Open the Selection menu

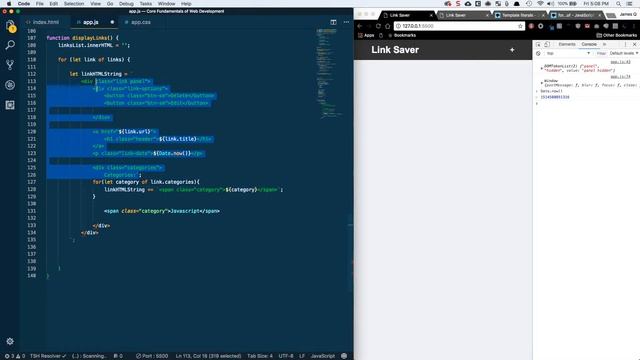(x=74, y=4)
